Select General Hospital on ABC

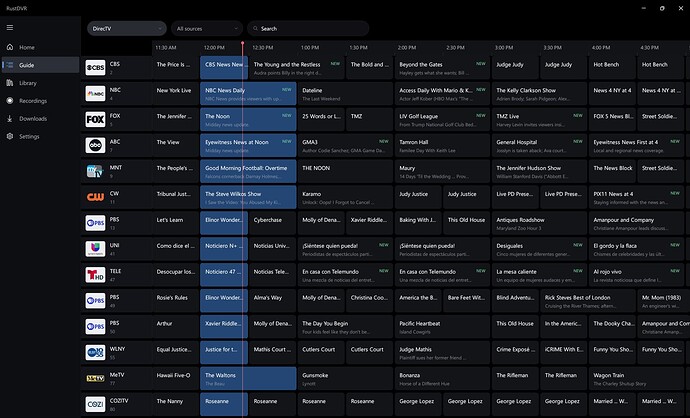click(540, 145)
